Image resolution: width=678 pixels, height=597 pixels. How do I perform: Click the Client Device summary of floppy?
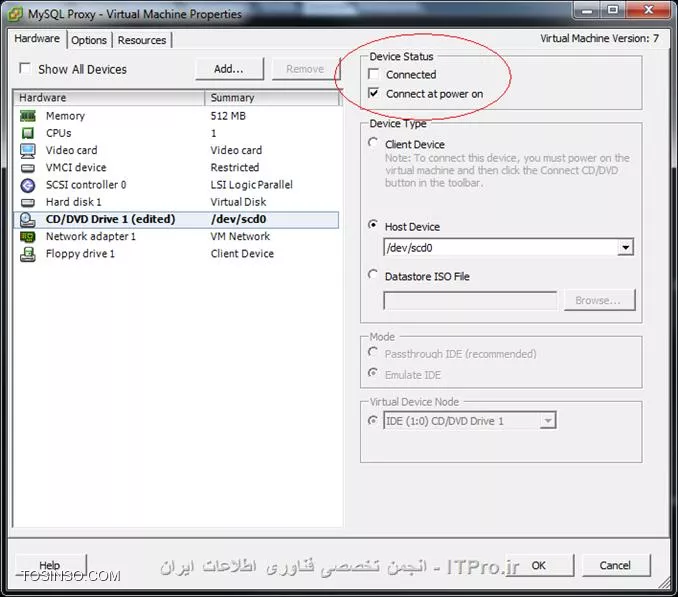[242, 254]
